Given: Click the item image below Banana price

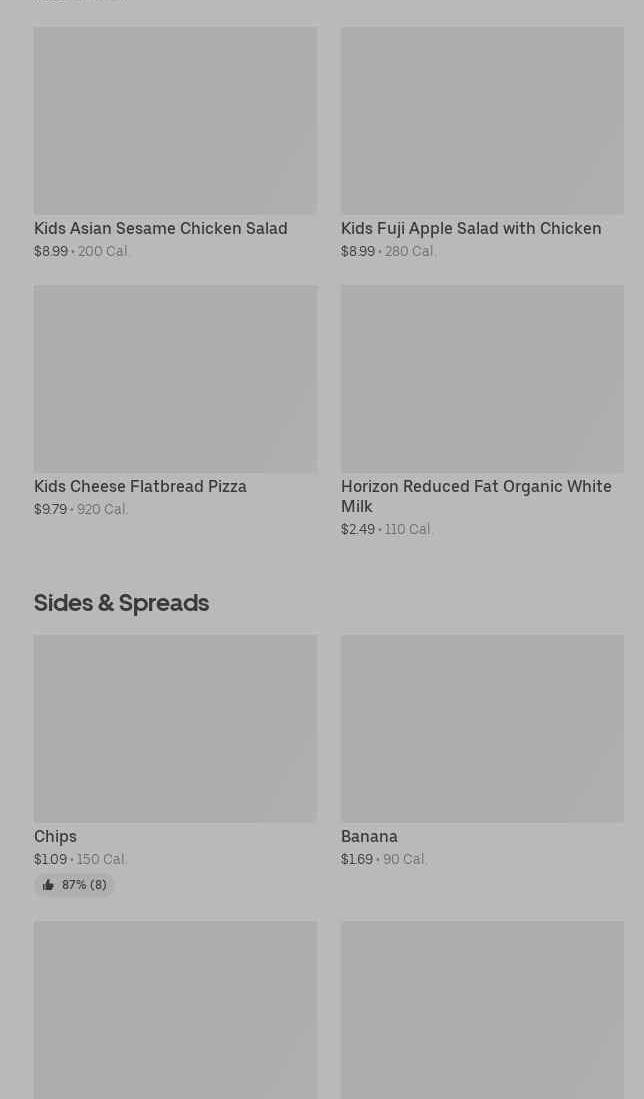Looking at the screenshot, I should [482, 1010].
